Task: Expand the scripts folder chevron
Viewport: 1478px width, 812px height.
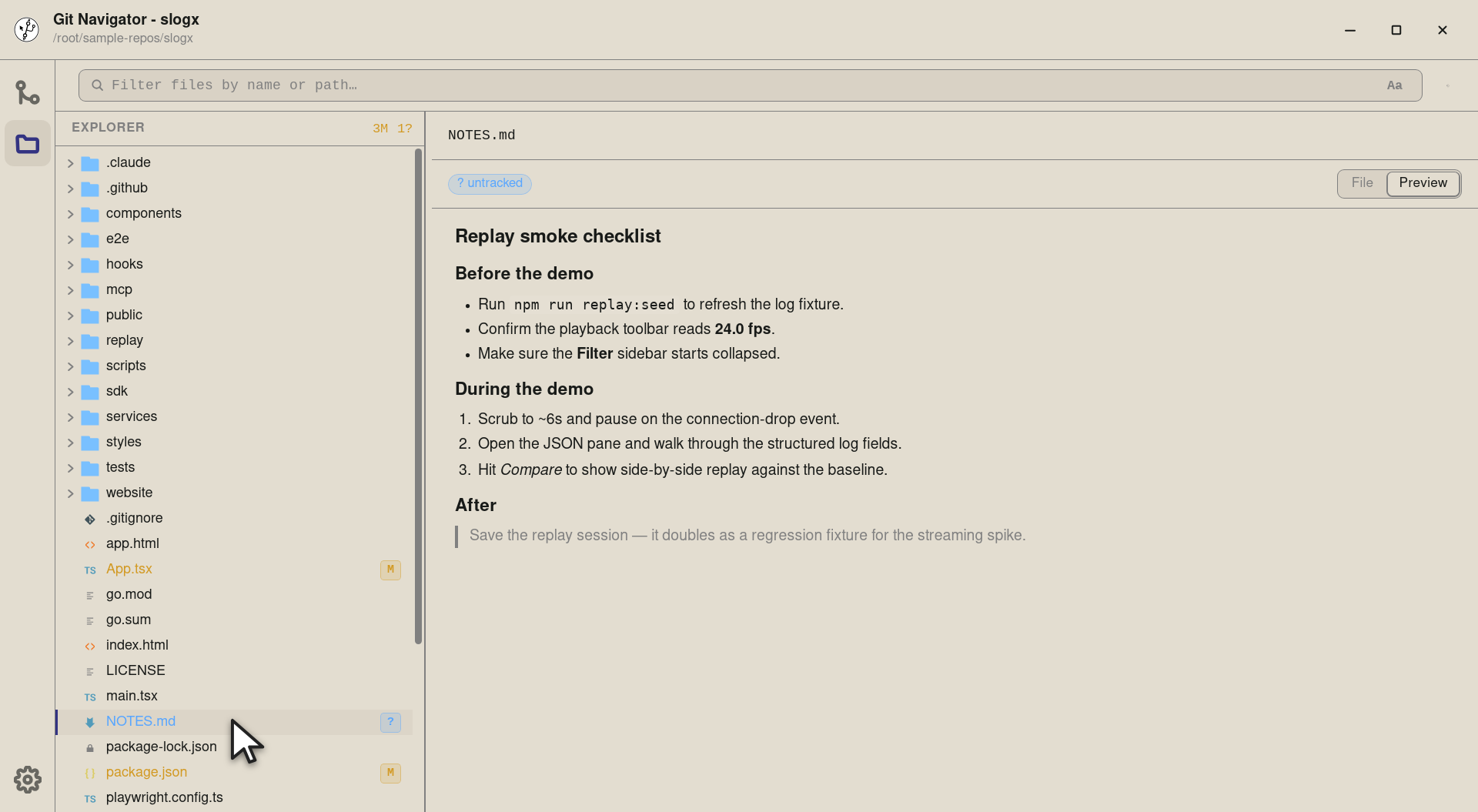Action: pos(70,366)
